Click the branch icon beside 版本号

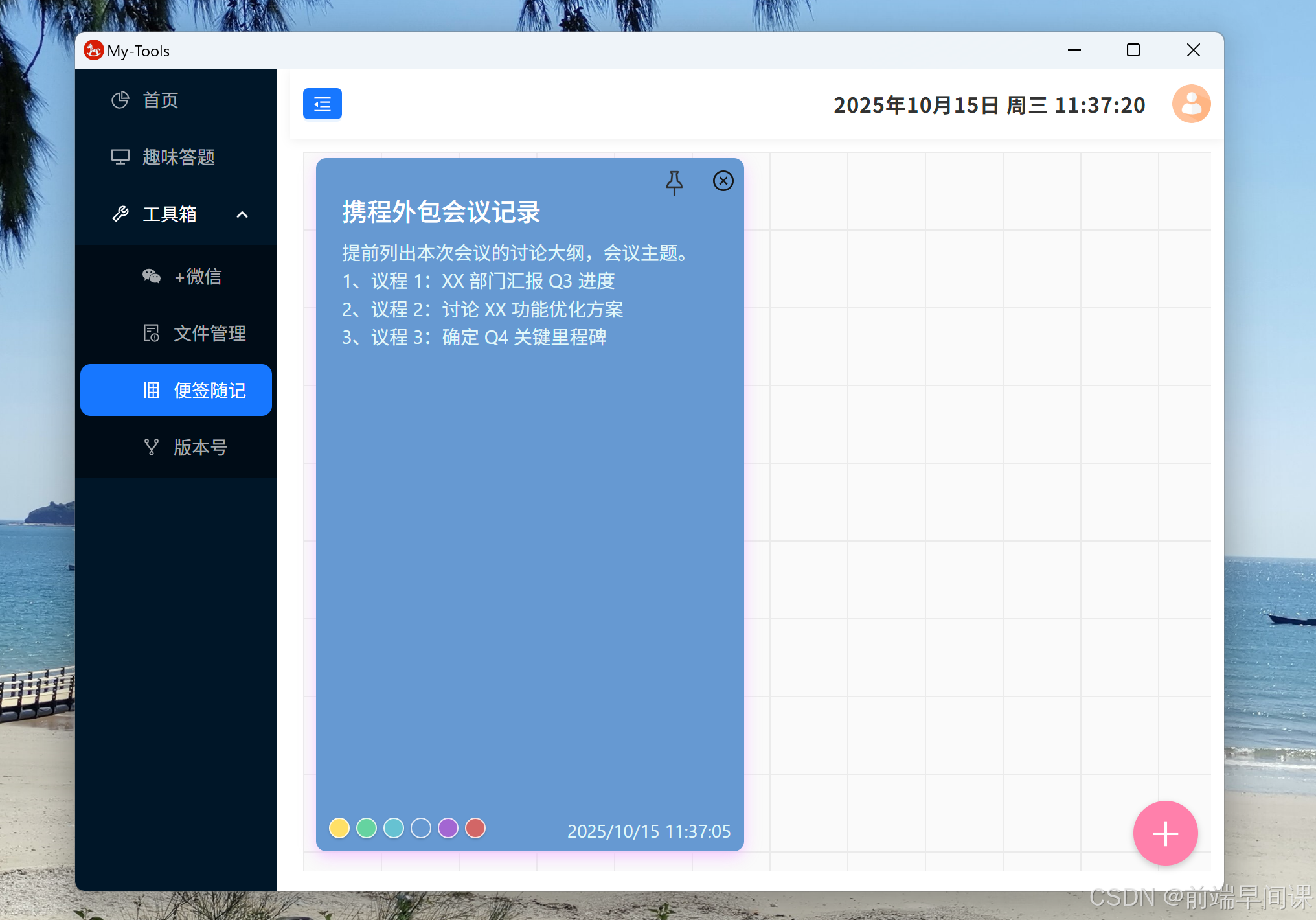152,447
